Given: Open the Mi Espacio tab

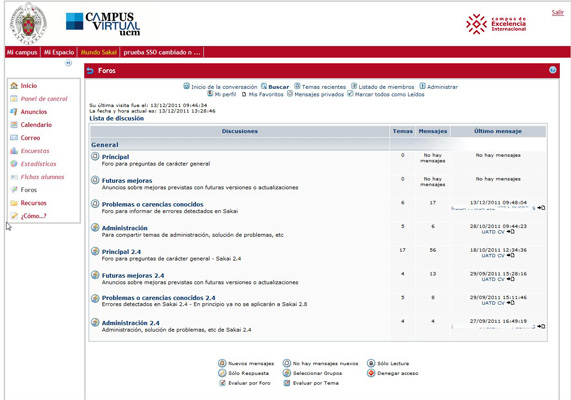Looking at the screenshot, I should click(59, 52).
